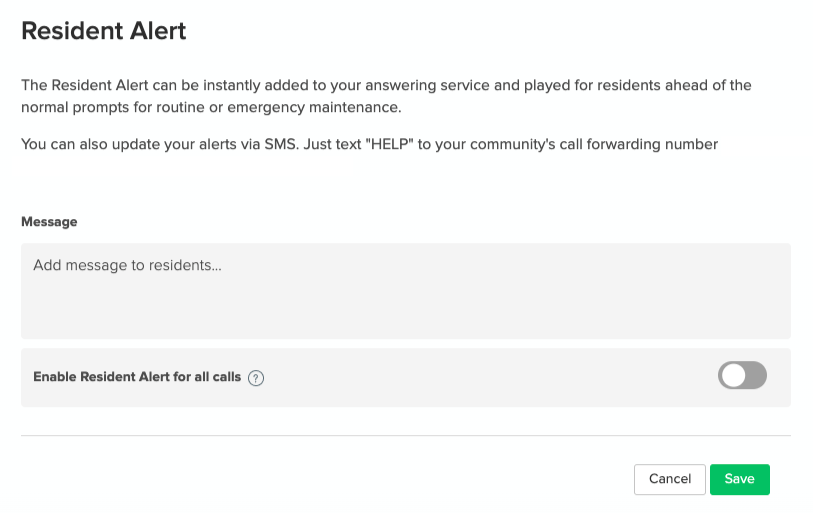Click the question mark help icon
This screenshot has width=813, height=513.
pyautogui.click(x=256, y=378)
